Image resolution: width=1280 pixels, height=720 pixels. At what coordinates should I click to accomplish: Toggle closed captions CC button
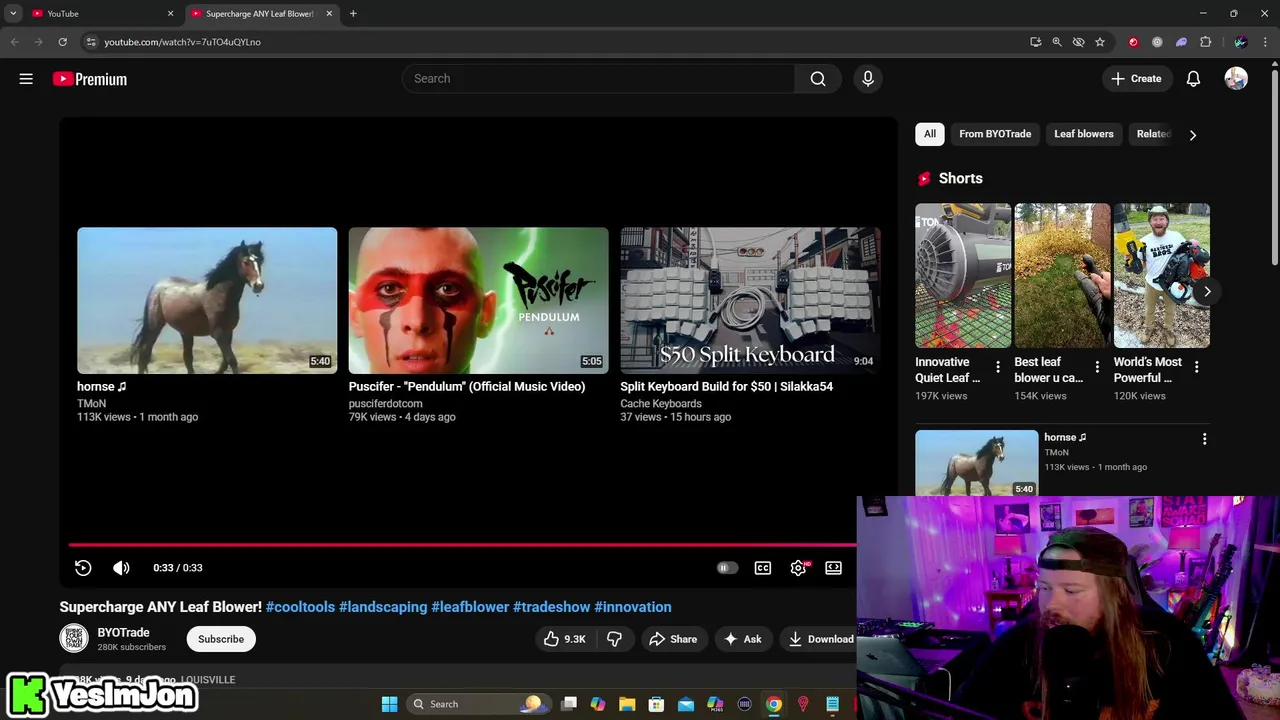click(x=763, y=568)
